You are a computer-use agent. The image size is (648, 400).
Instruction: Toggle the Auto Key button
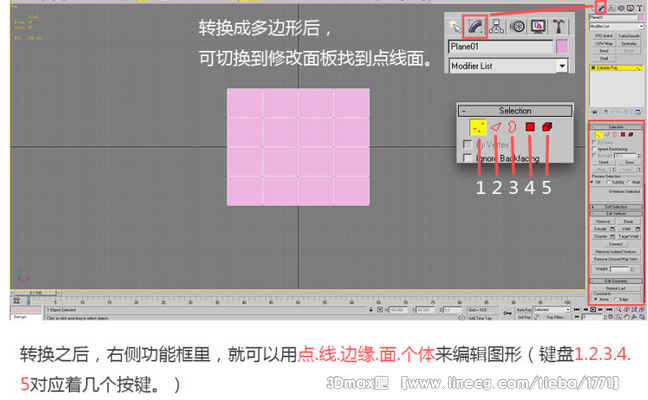pyautogui.click(x=524, y=310)
